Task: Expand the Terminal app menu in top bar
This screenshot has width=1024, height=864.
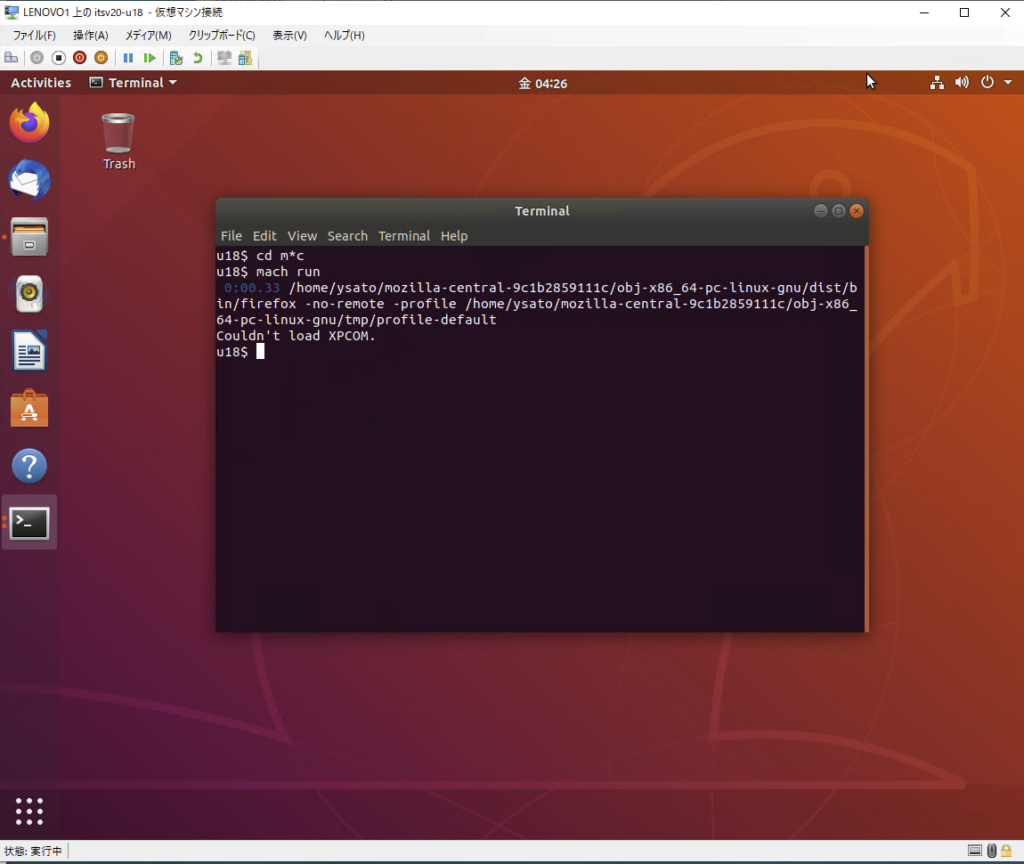Action: coord(133,83)
